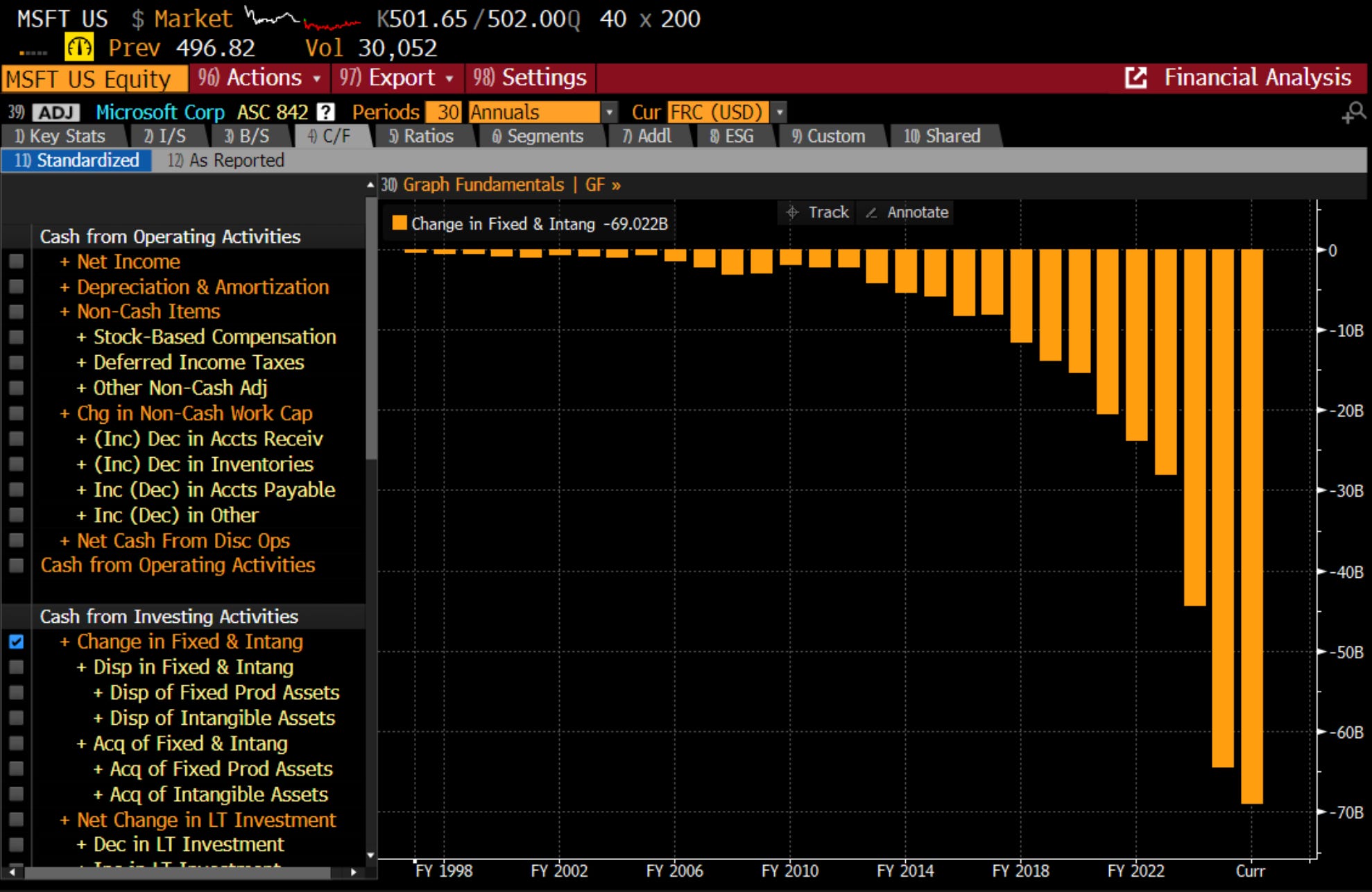Click the add-user share icon

pos(1353,112)
